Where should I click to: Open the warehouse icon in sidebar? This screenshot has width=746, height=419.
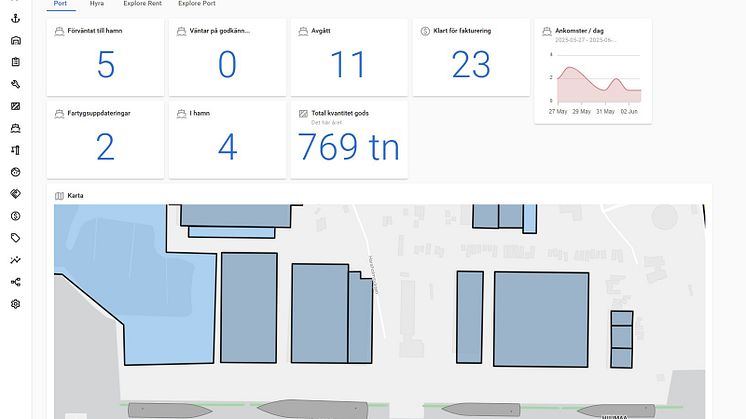pyautogui.click(x=16, y=40)
